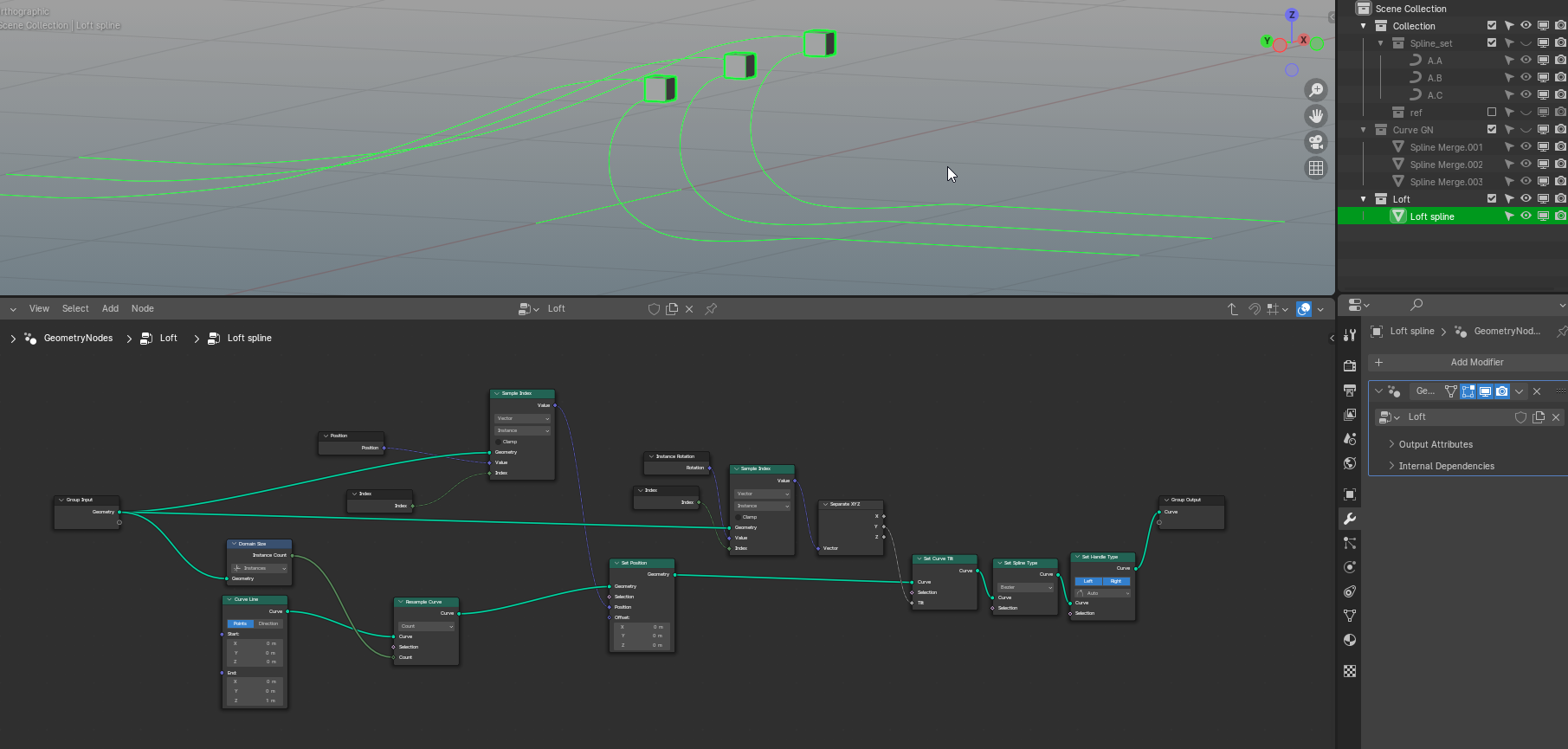Open the Particles properties tab
1568x749 pixels.
(x=1350, y=543)
